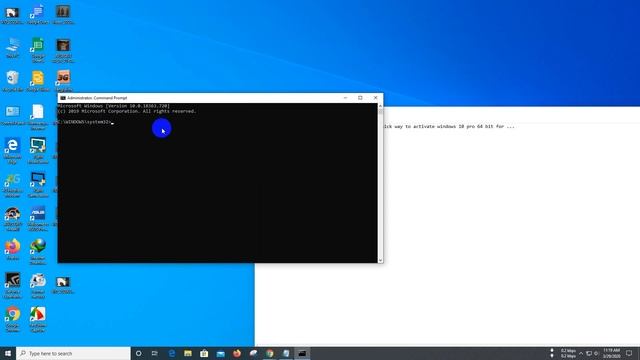Minimize the Command Prompt window

coord(345,98)
